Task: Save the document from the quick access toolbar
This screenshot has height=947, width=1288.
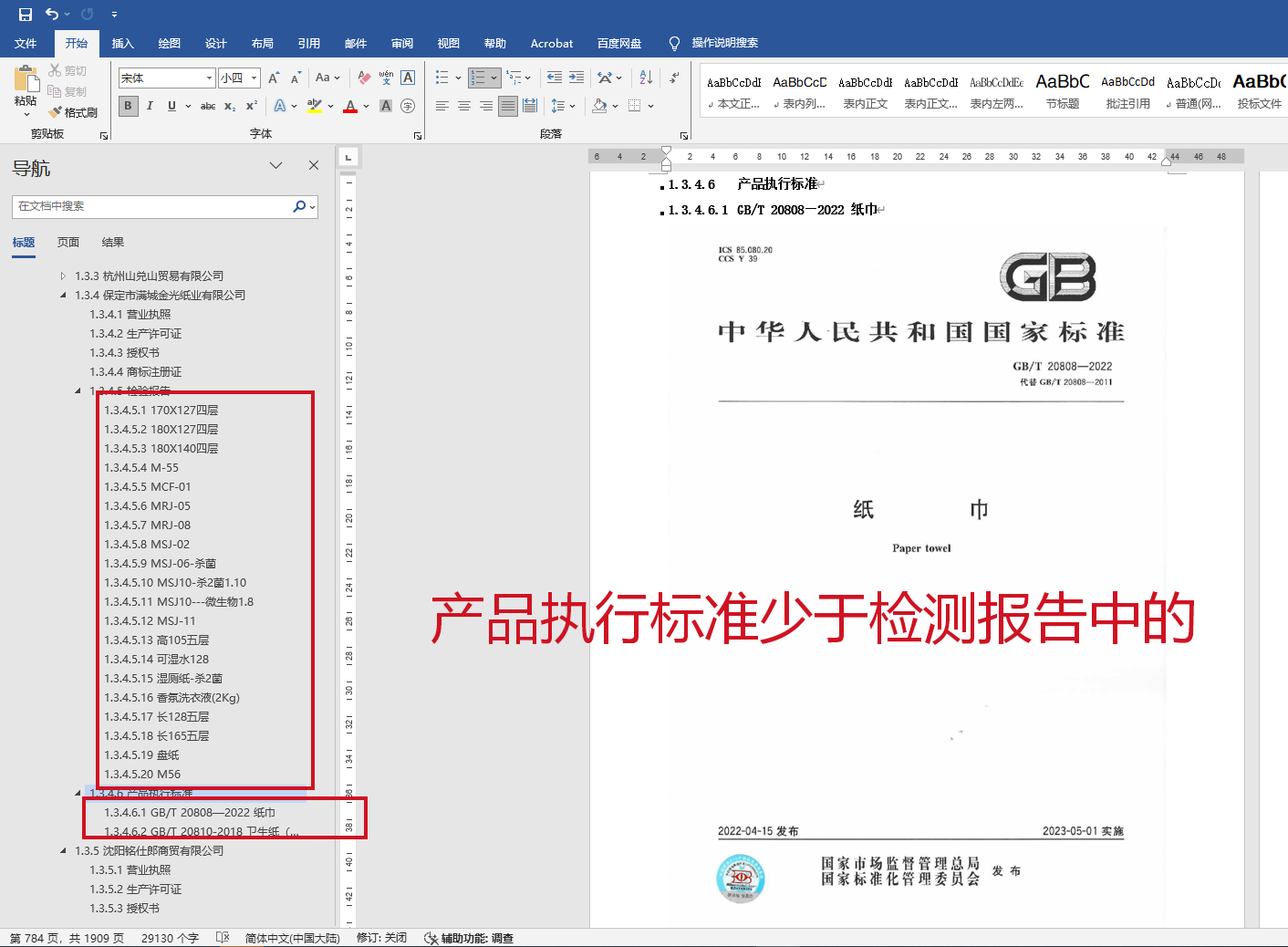Action: click(x=26, y=15)
